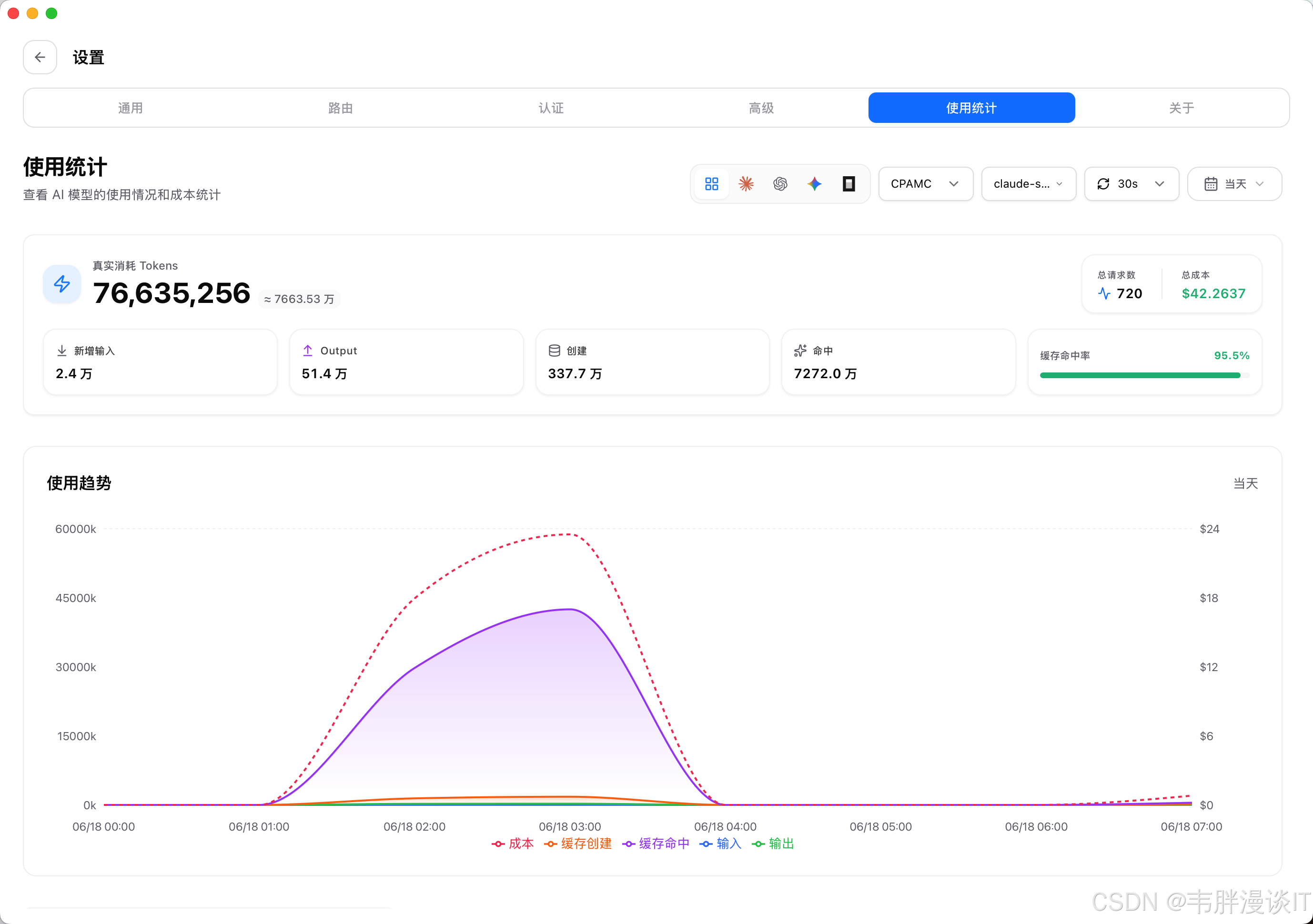Toggle the 输入 legend series
Image resolution: width=1313 pixels, height=924 pixels.
[x=720, y=844]
